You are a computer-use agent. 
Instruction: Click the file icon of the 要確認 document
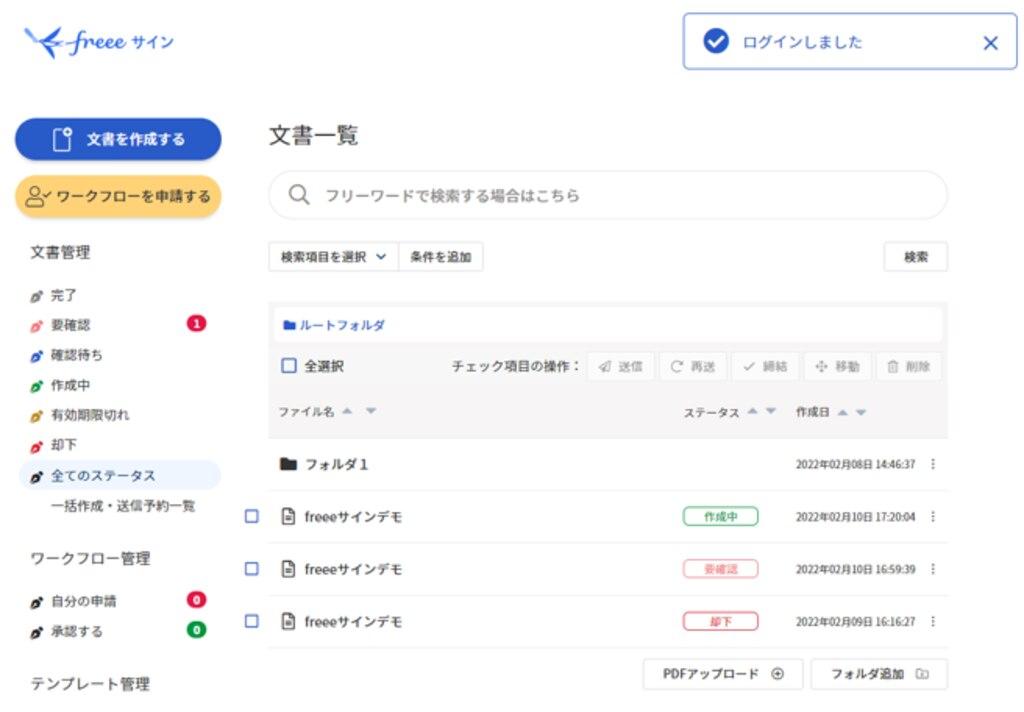click(x=288, y=569)
